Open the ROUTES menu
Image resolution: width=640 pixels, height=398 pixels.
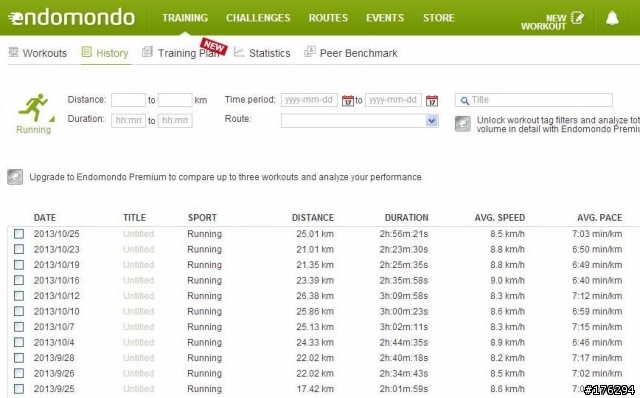[x=328, y=18]
